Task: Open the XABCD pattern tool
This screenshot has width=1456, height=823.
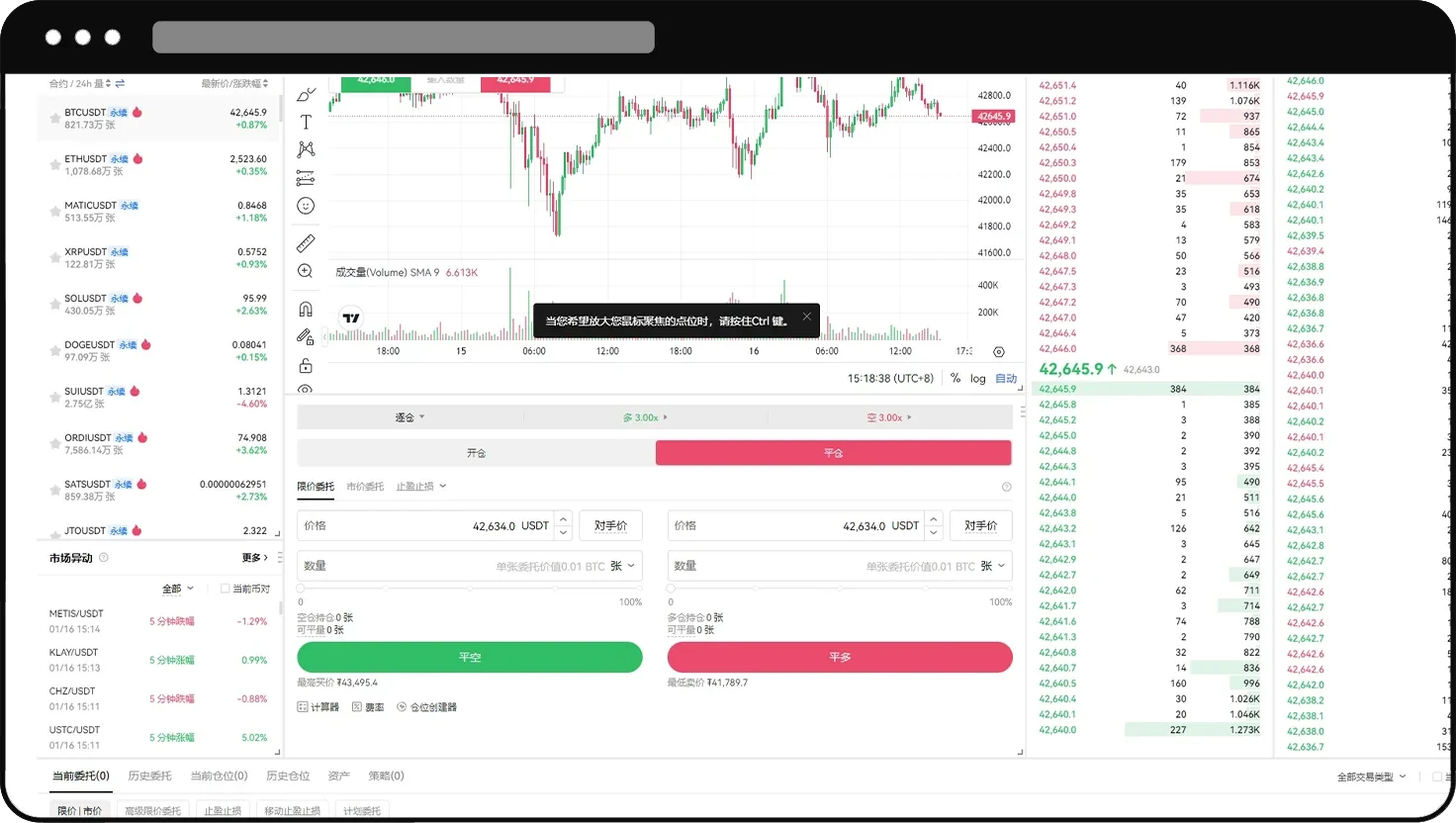Action: click(305, 149)
